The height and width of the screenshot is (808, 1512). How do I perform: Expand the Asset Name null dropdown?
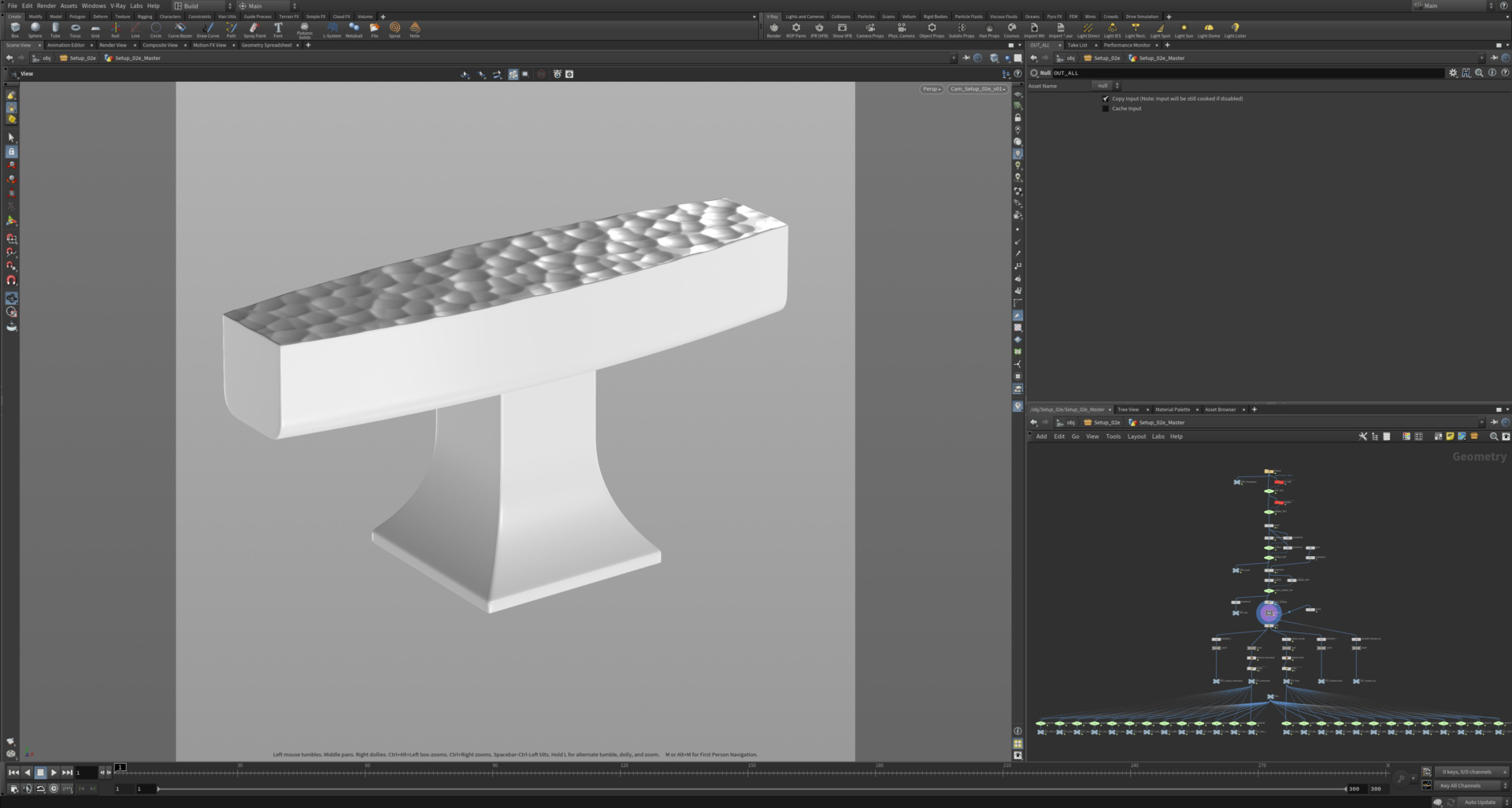(x=1107, y=86)
